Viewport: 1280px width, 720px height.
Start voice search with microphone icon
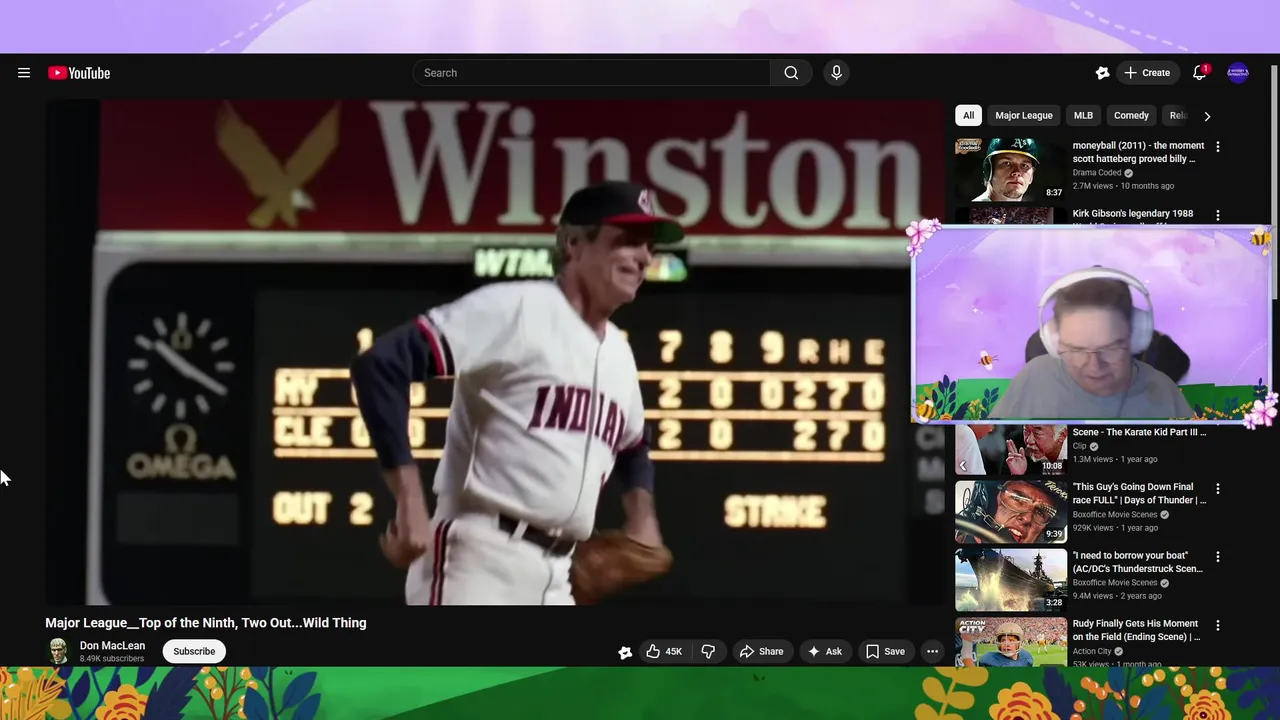pos(836,73)
